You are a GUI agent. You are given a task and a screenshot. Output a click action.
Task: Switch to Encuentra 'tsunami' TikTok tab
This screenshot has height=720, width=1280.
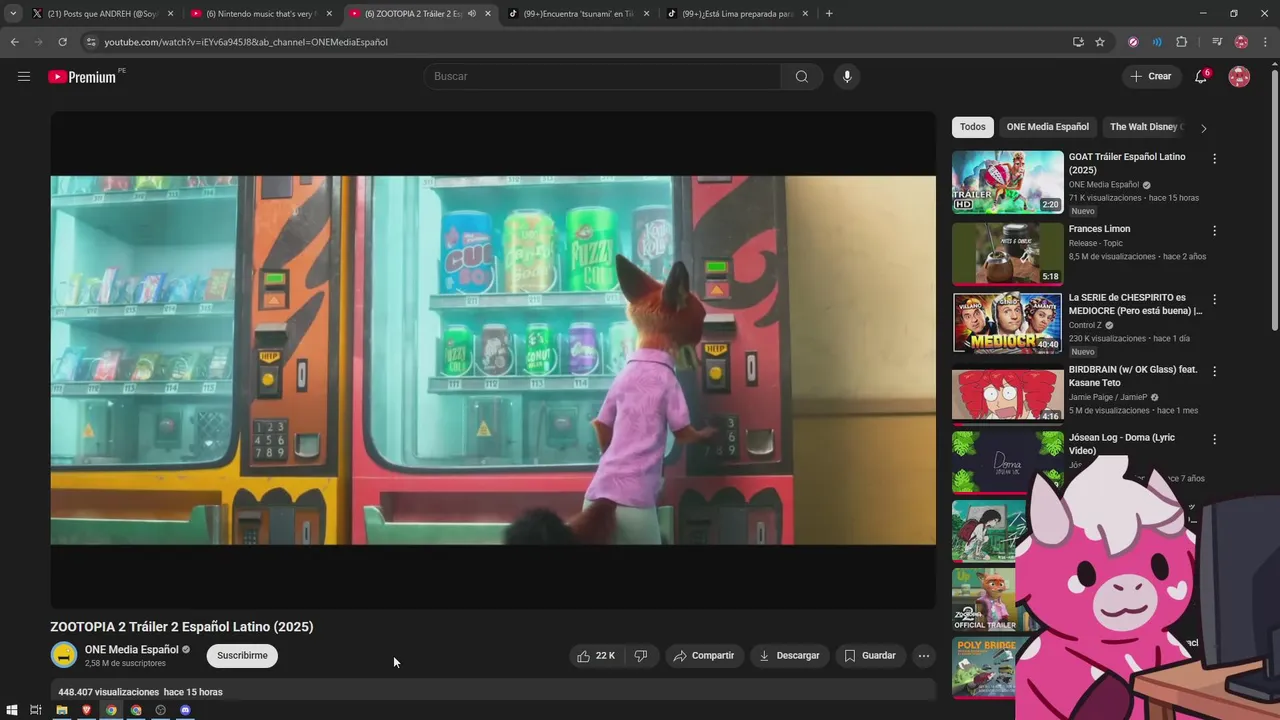[x=580, y=14]
